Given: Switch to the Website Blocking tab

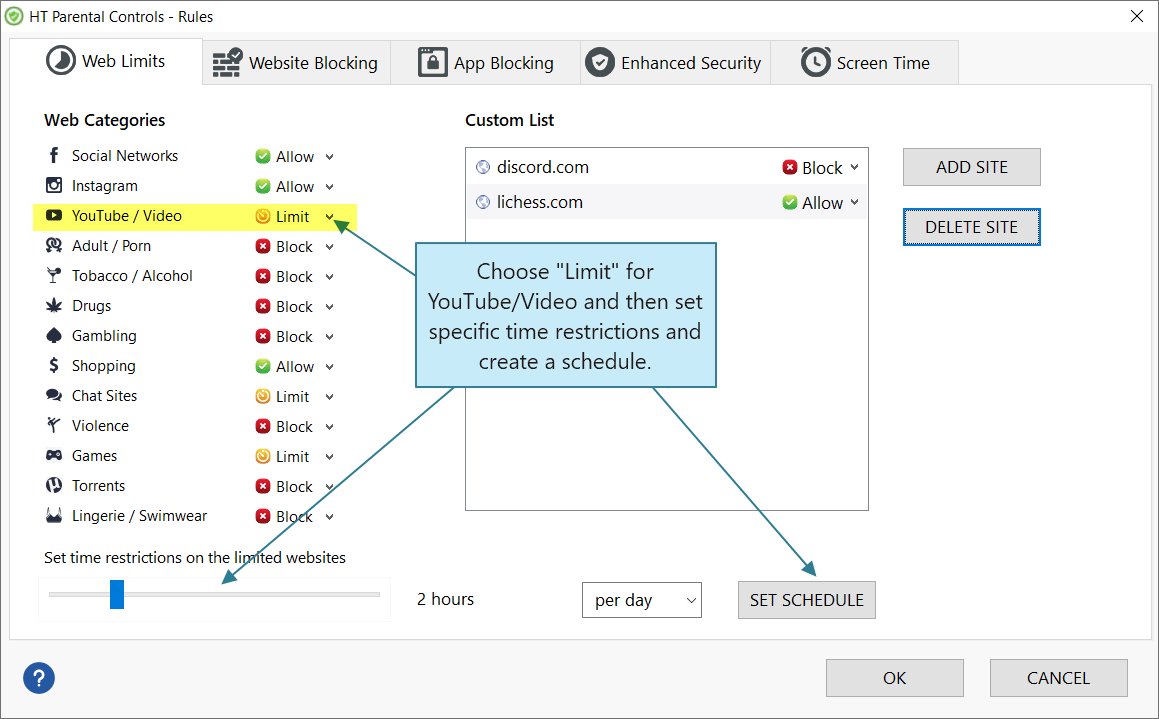Looking at the screenshot, I should coord(296,63).
